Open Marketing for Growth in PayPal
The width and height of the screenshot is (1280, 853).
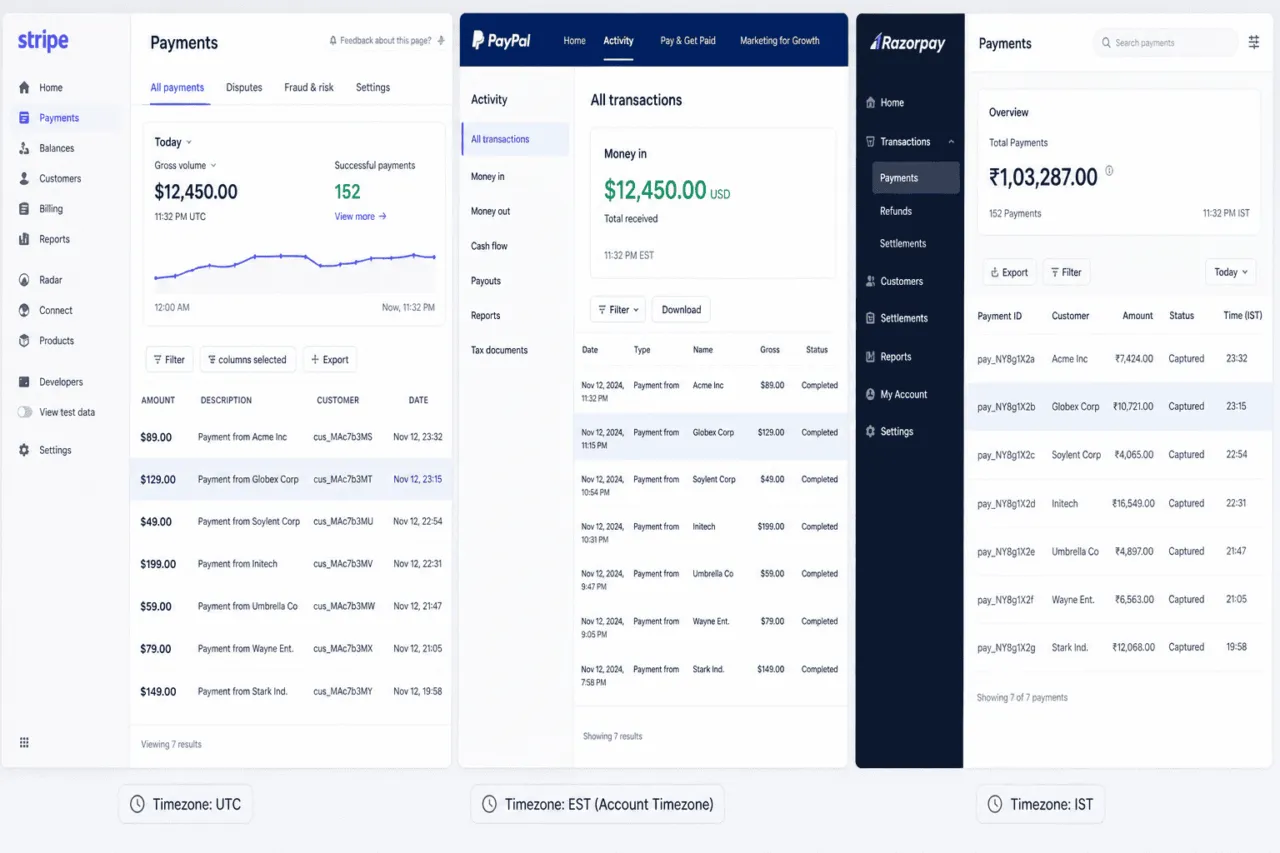pyautogui.click(x=780, y=41)
